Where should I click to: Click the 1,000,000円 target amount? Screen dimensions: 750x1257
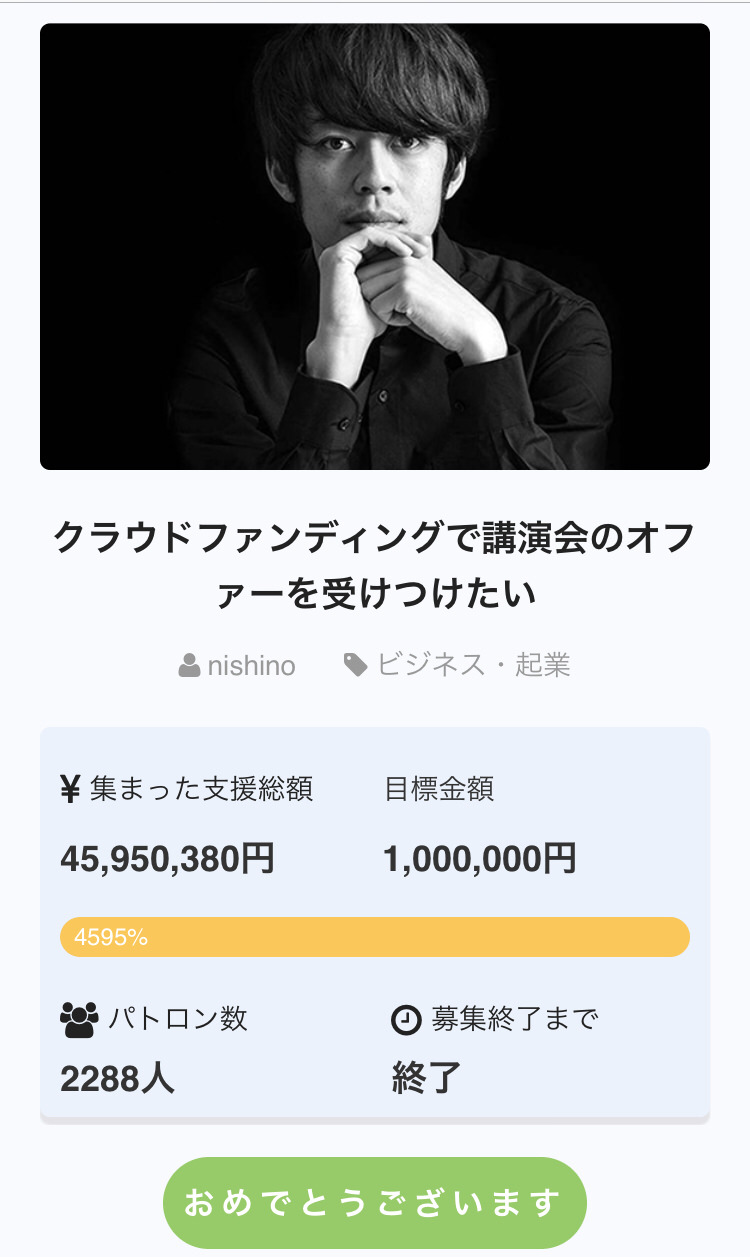[480, 859]
